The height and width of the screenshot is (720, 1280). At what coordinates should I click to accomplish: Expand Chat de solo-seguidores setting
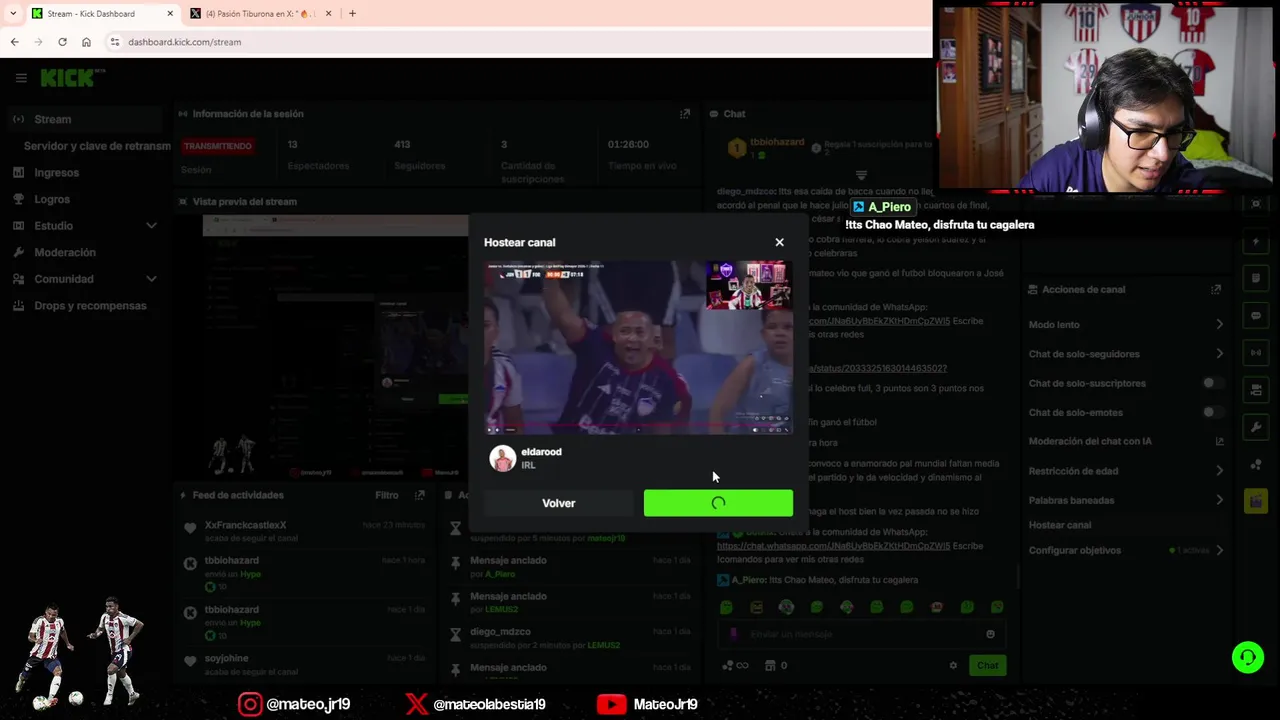pyautogui.click(x=1126, y=354)
